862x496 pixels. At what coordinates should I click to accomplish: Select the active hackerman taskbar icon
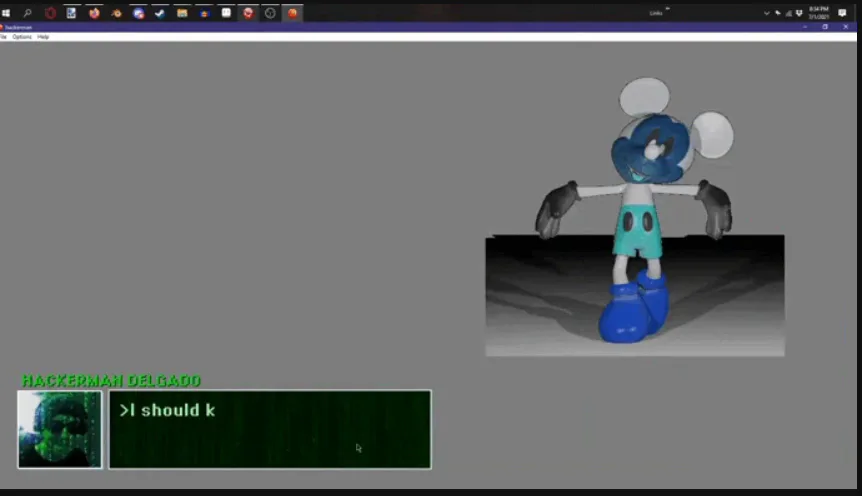coord(292,13)
